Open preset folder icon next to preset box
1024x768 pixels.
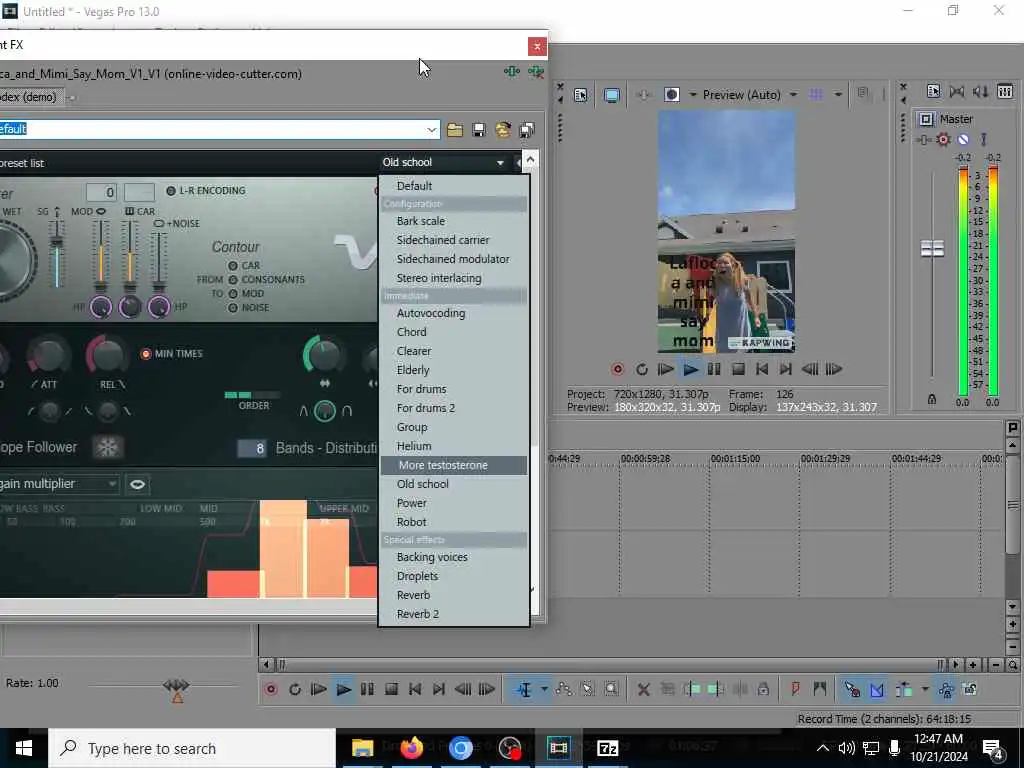(x=455, y=129)
